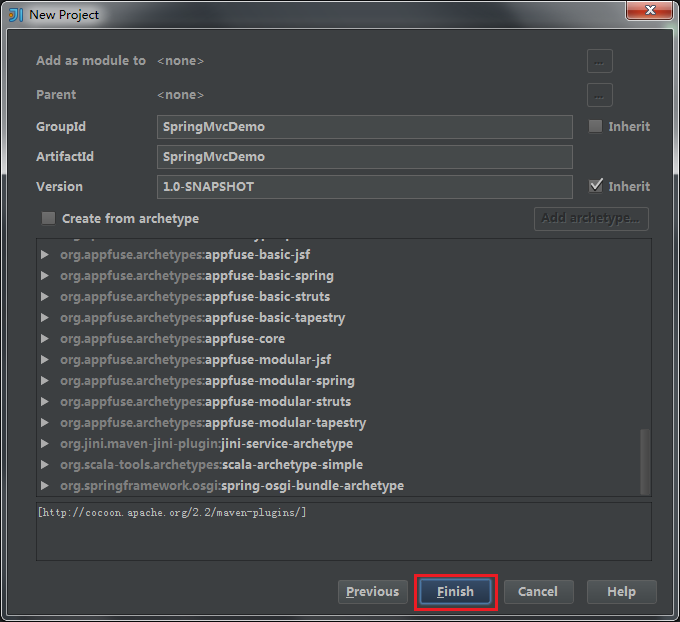Click the Previous button
Viewport: 680px width, 622px height.
click(373, 592)
